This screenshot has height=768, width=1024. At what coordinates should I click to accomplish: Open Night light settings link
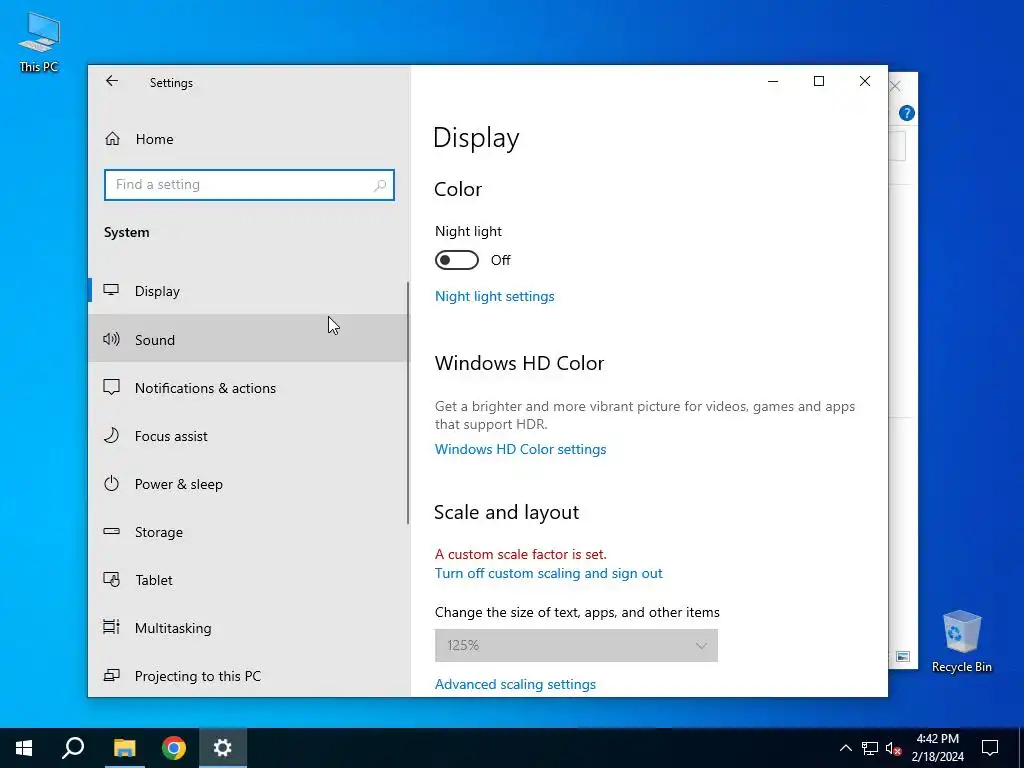pyautogui.click(x=494, y=296)
